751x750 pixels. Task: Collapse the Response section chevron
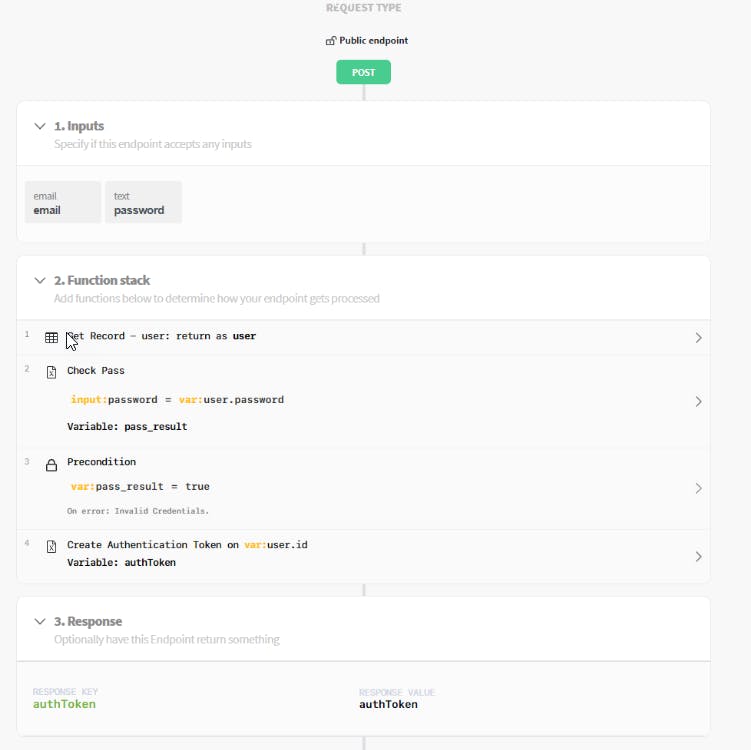click(40, 622)
